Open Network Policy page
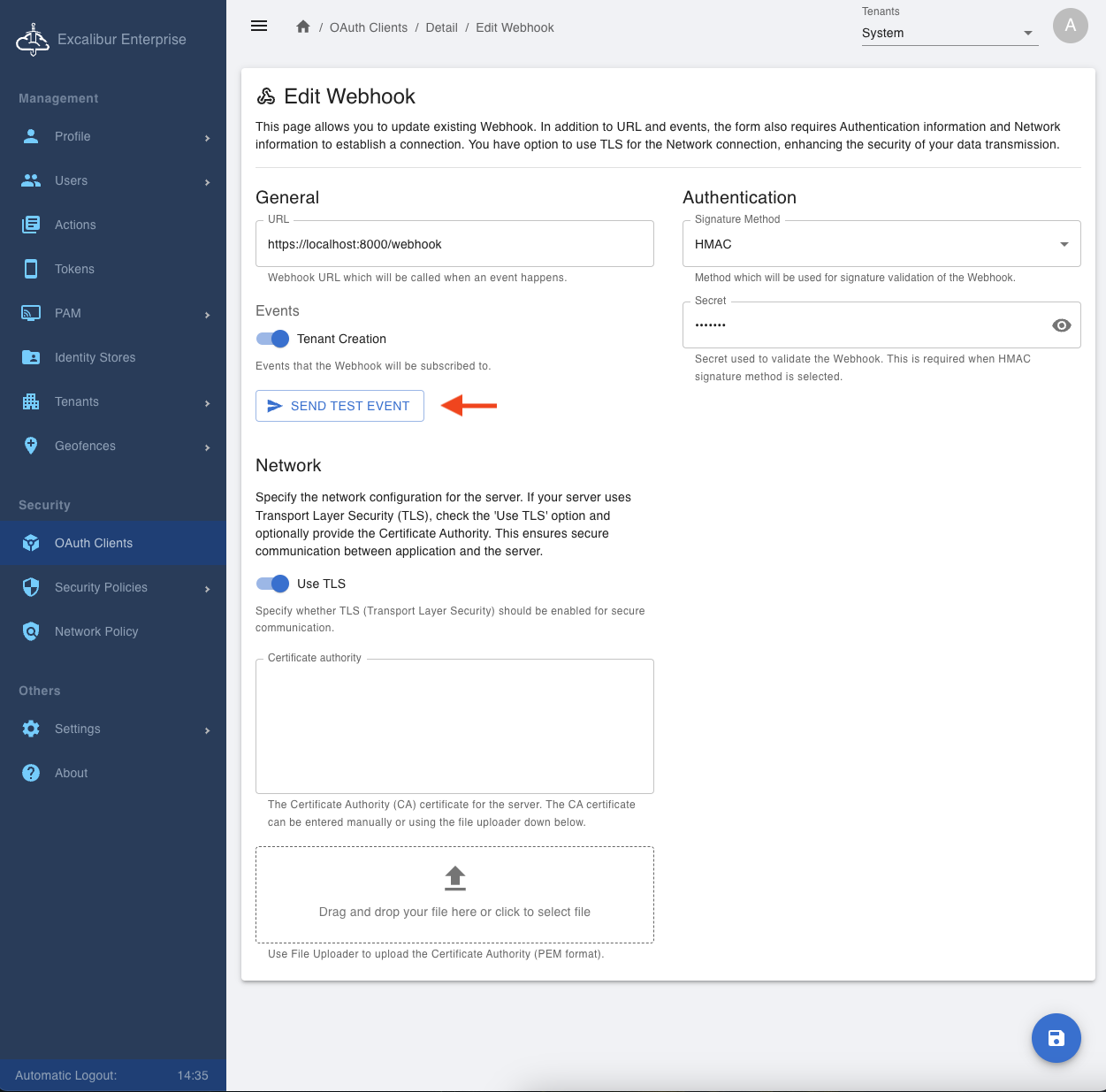Screen dimensions: 1106x1092 [x=96, y=631]
